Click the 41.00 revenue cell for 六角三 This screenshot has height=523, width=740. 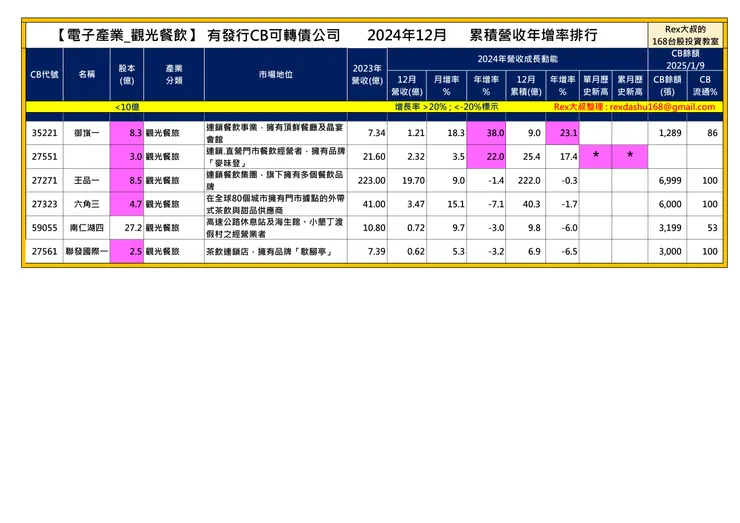(x=367, y=204)
